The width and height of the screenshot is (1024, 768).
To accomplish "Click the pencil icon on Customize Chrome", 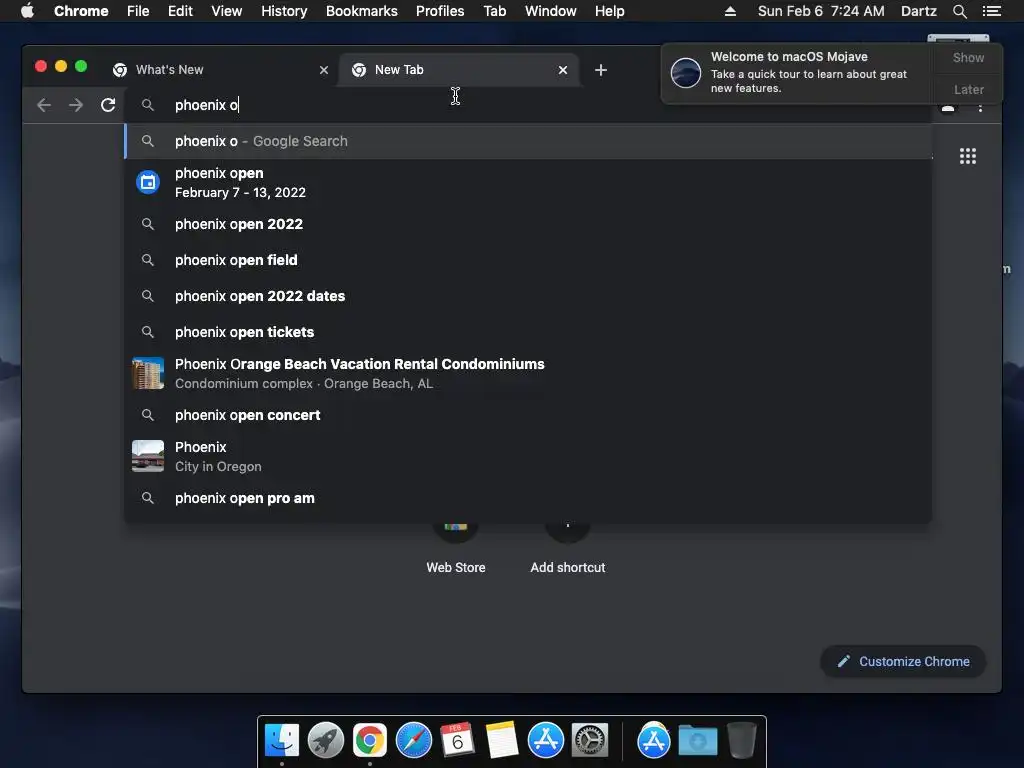I will click(x=844, y=662).
